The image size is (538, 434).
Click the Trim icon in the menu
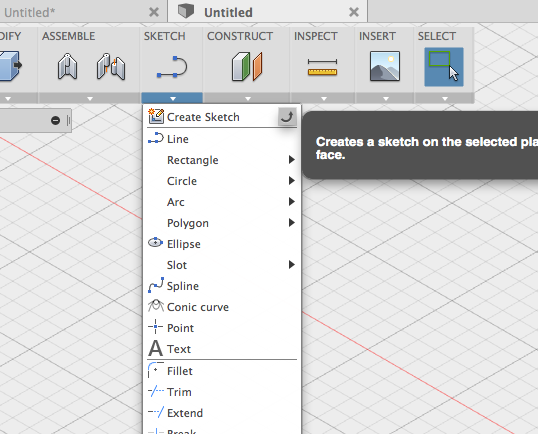[156, 391]
